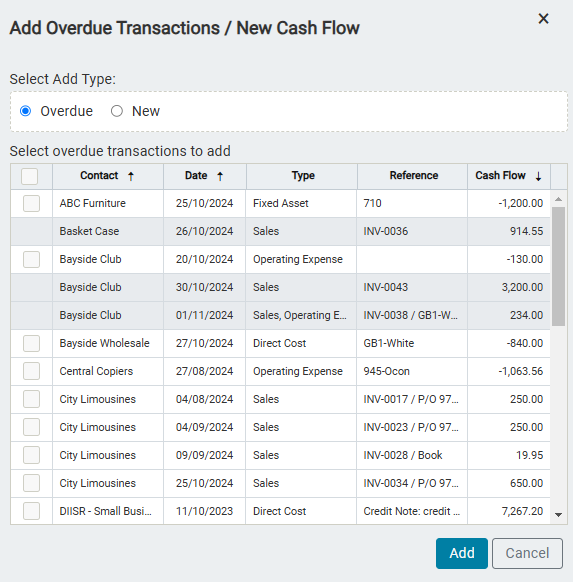This screenshot has width=573, height=582.
Task: Click the Date column sort arrow
Action: click(x=220, y=176)
